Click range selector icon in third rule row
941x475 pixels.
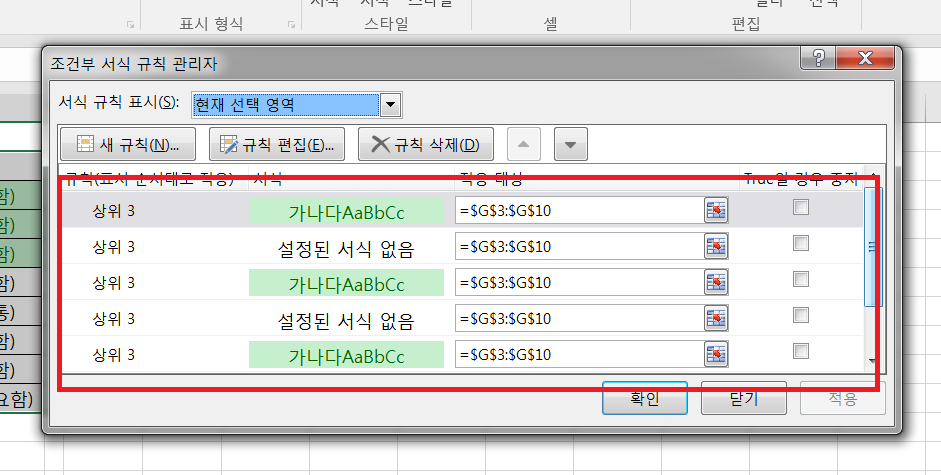(716, 282)
